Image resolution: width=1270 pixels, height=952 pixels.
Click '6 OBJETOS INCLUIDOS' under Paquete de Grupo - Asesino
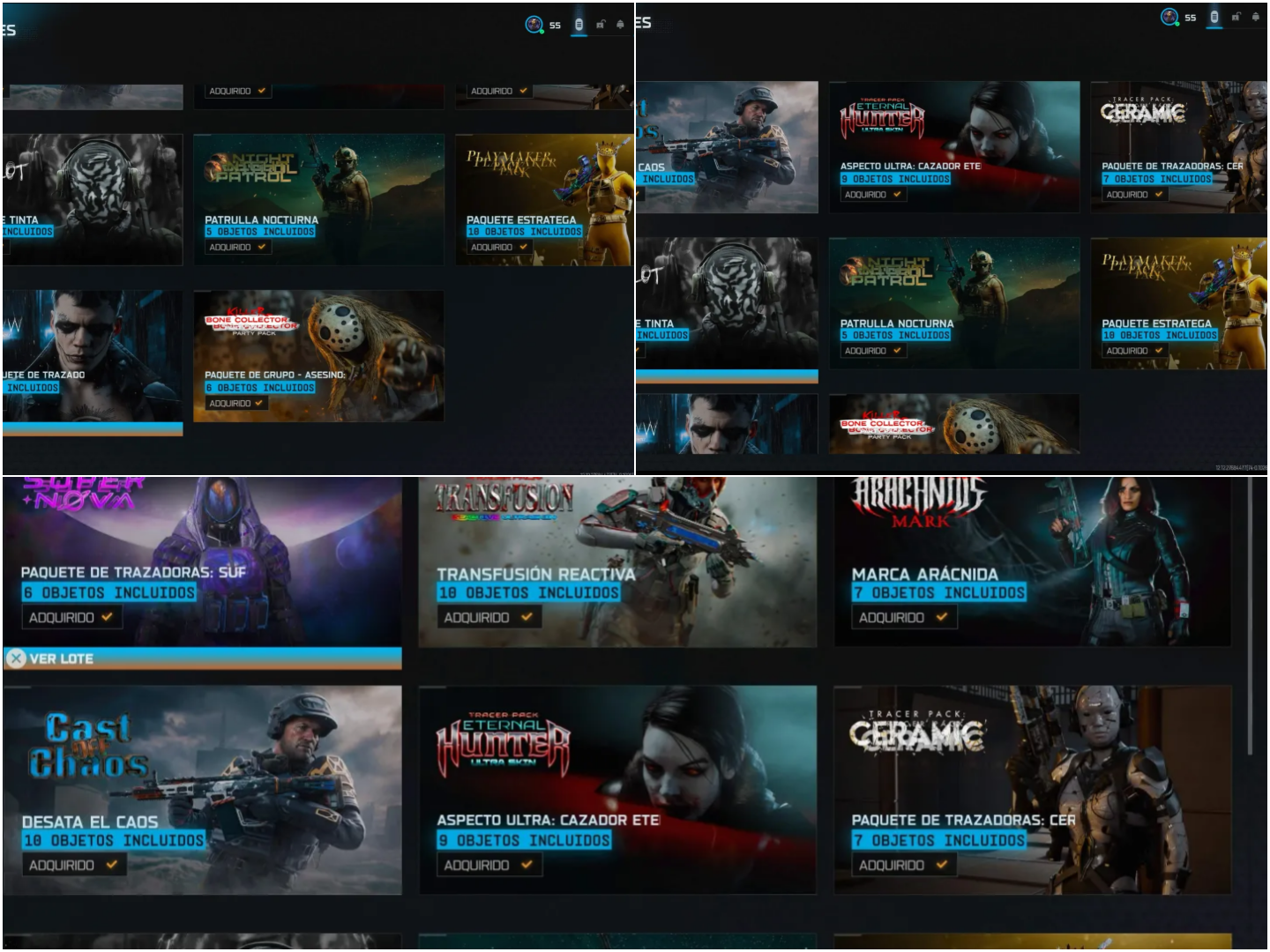[x=260, y=388]
